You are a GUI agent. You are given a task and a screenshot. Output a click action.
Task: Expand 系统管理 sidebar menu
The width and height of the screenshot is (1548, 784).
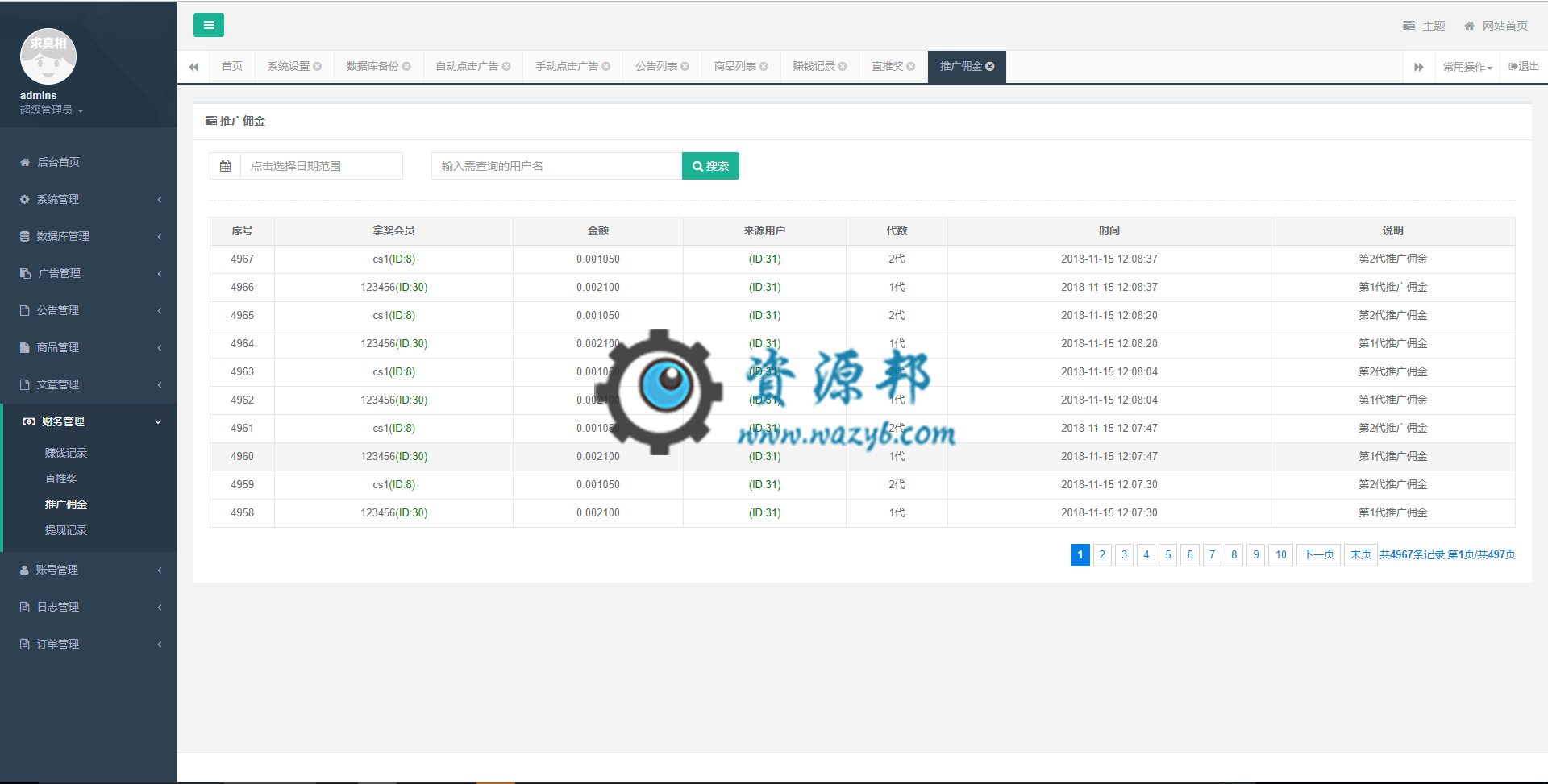coord(89,199)
